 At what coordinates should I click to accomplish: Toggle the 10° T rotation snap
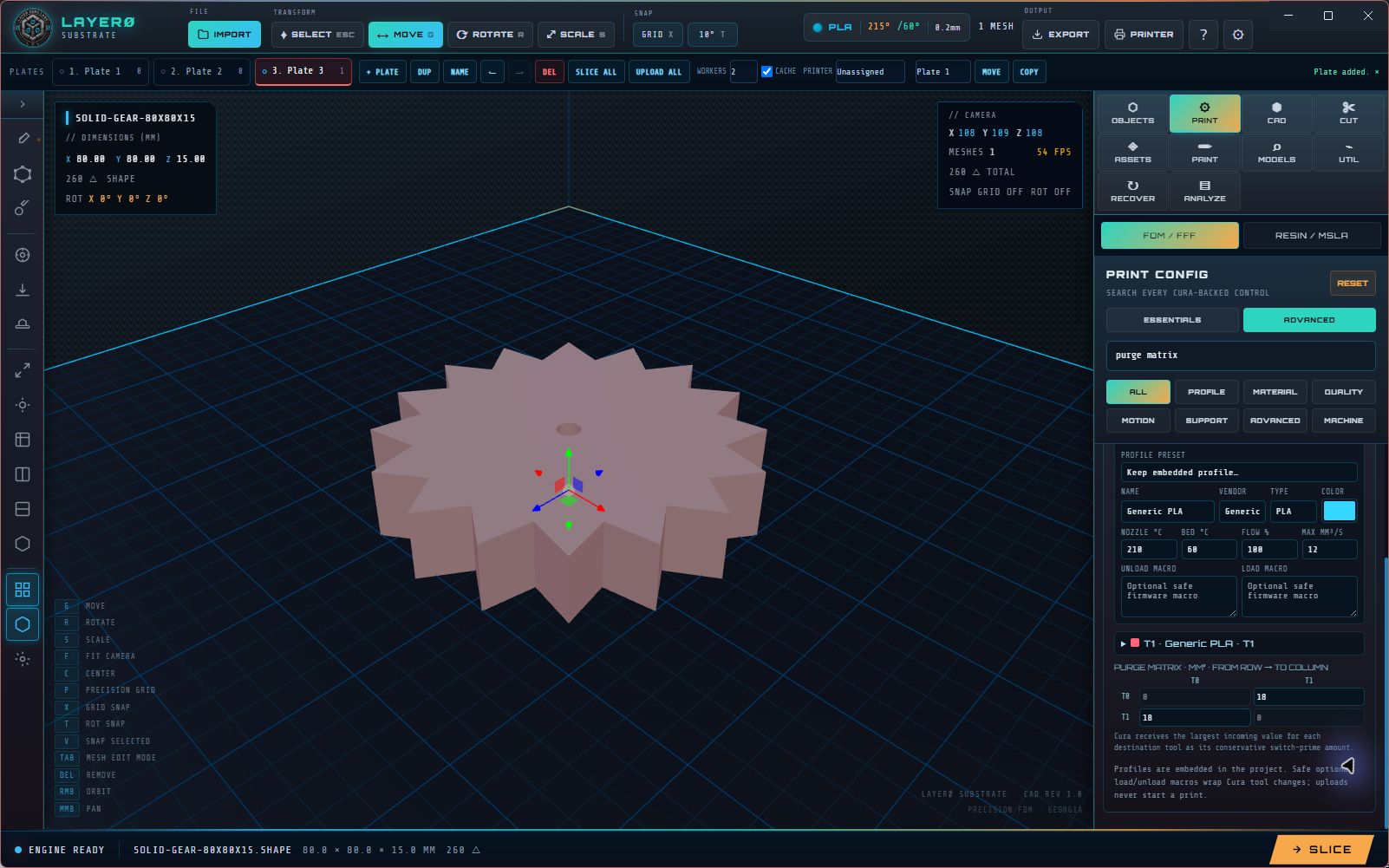[712, 35]
